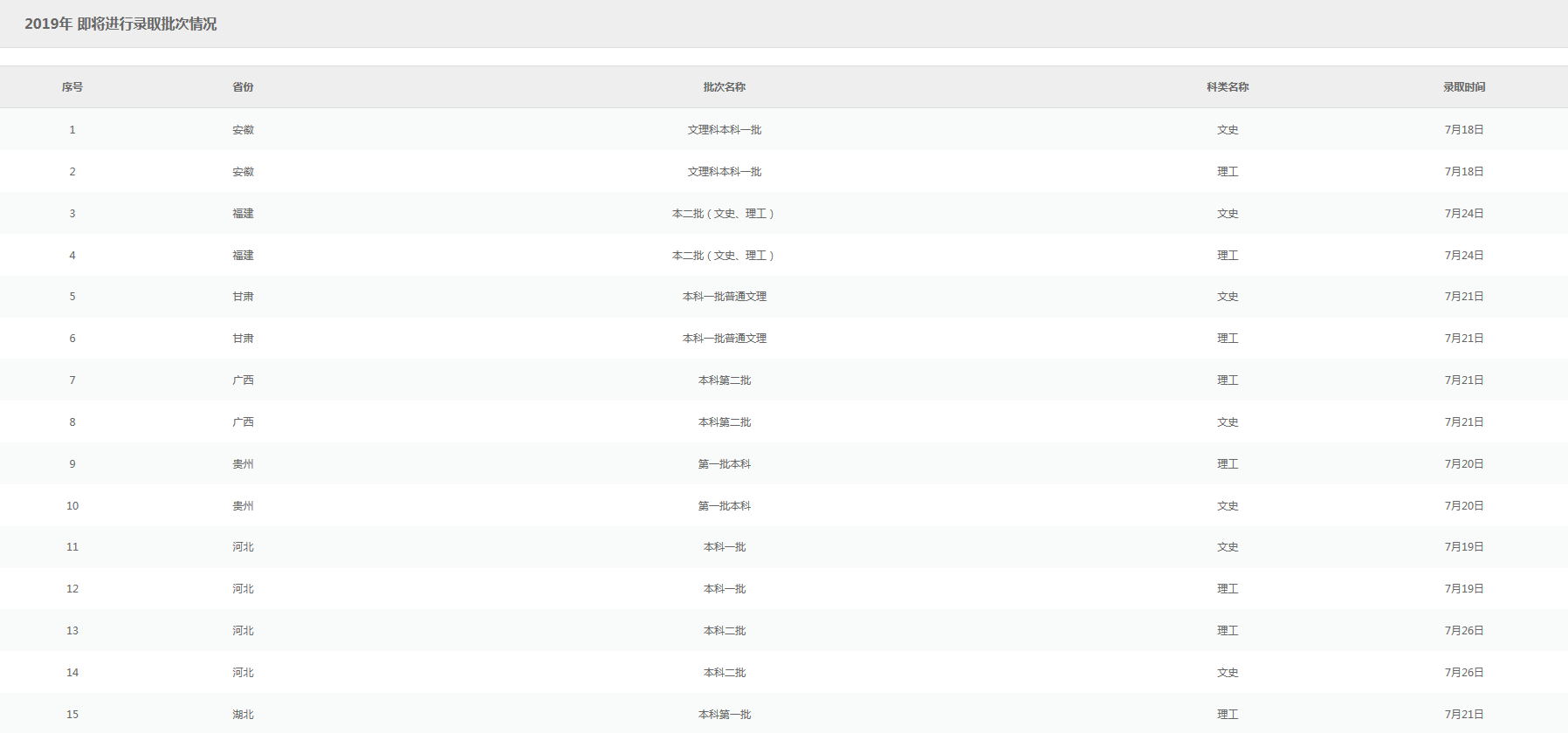Select 第一批本科 batch in row 10
This screenshot has width=1568, height=733.
[x=724, y=506]
